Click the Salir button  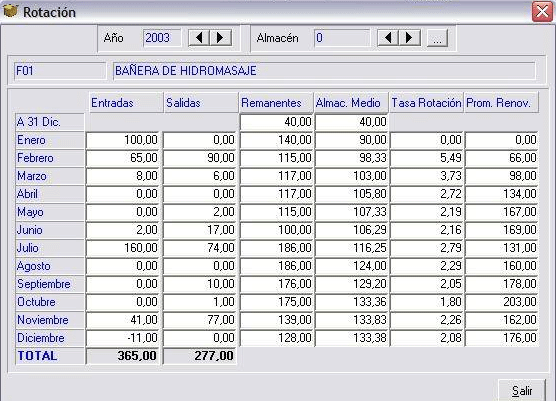point(522,390)
